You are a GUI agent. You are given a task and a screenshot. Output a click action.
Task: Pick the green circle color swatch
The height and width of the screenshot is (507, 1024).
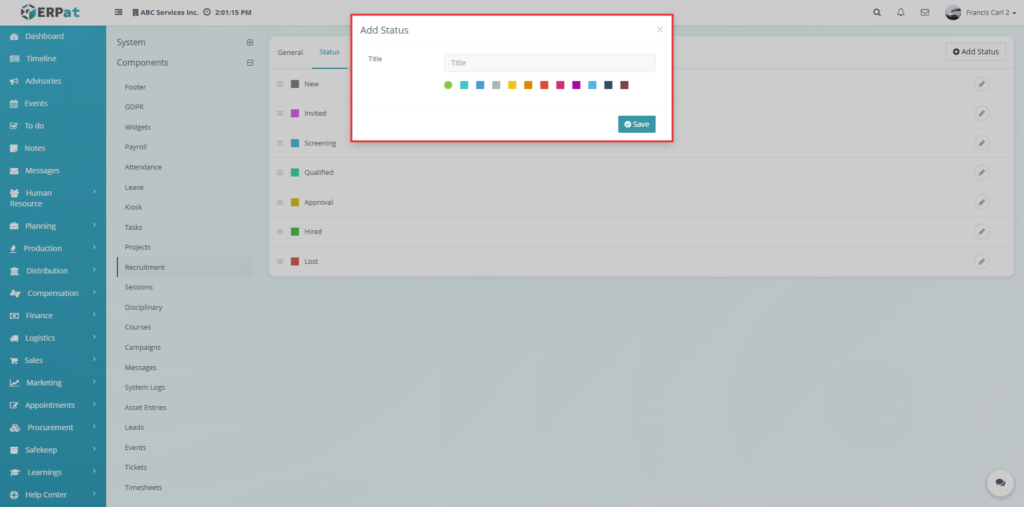(448, 85)
